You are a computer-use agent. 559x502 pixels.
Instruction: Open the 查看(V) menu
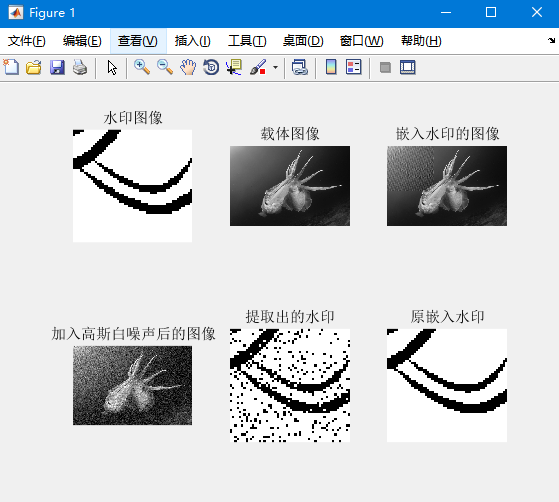(138, 41)
